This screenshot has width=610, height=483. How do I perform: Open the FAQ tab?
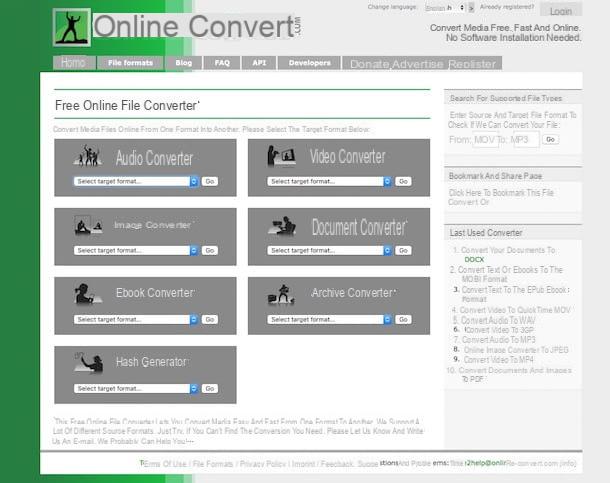pyautogui.click(x=222, y=63)
